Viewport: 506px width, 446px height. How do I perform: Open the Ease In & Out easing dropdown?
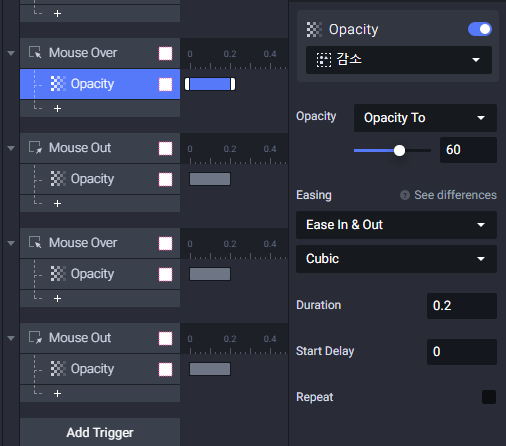click(x=396, y=225)
